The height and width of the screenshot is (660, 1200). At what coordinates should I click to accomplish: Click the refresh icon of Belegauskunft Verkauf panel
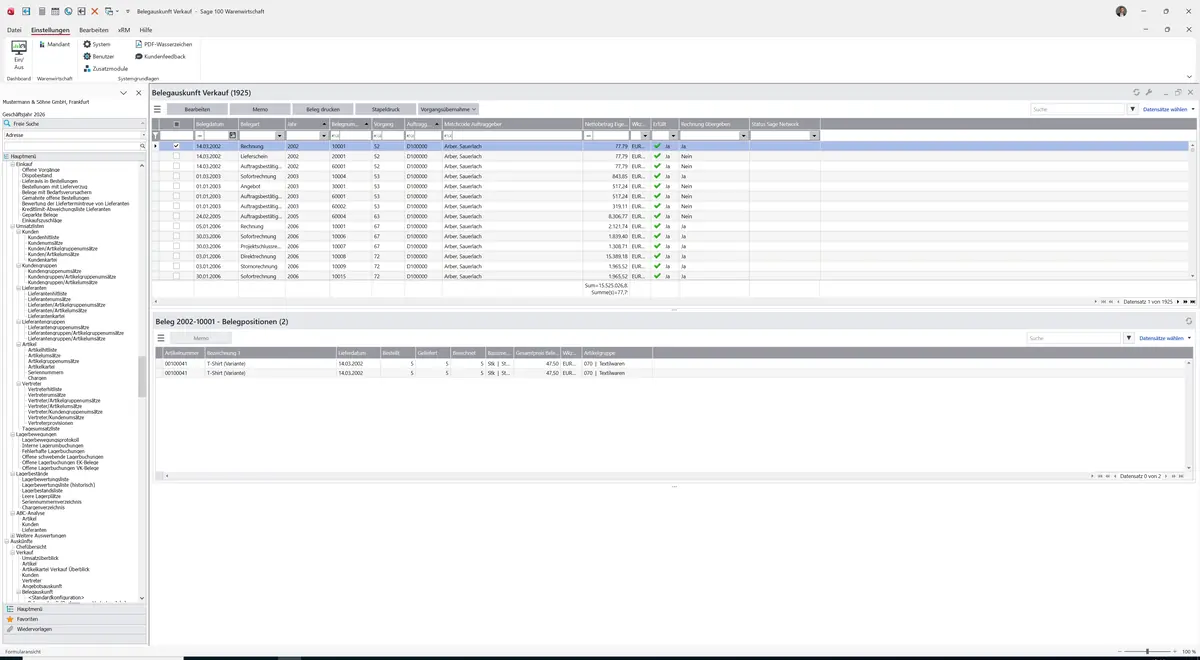point(1136,92)
